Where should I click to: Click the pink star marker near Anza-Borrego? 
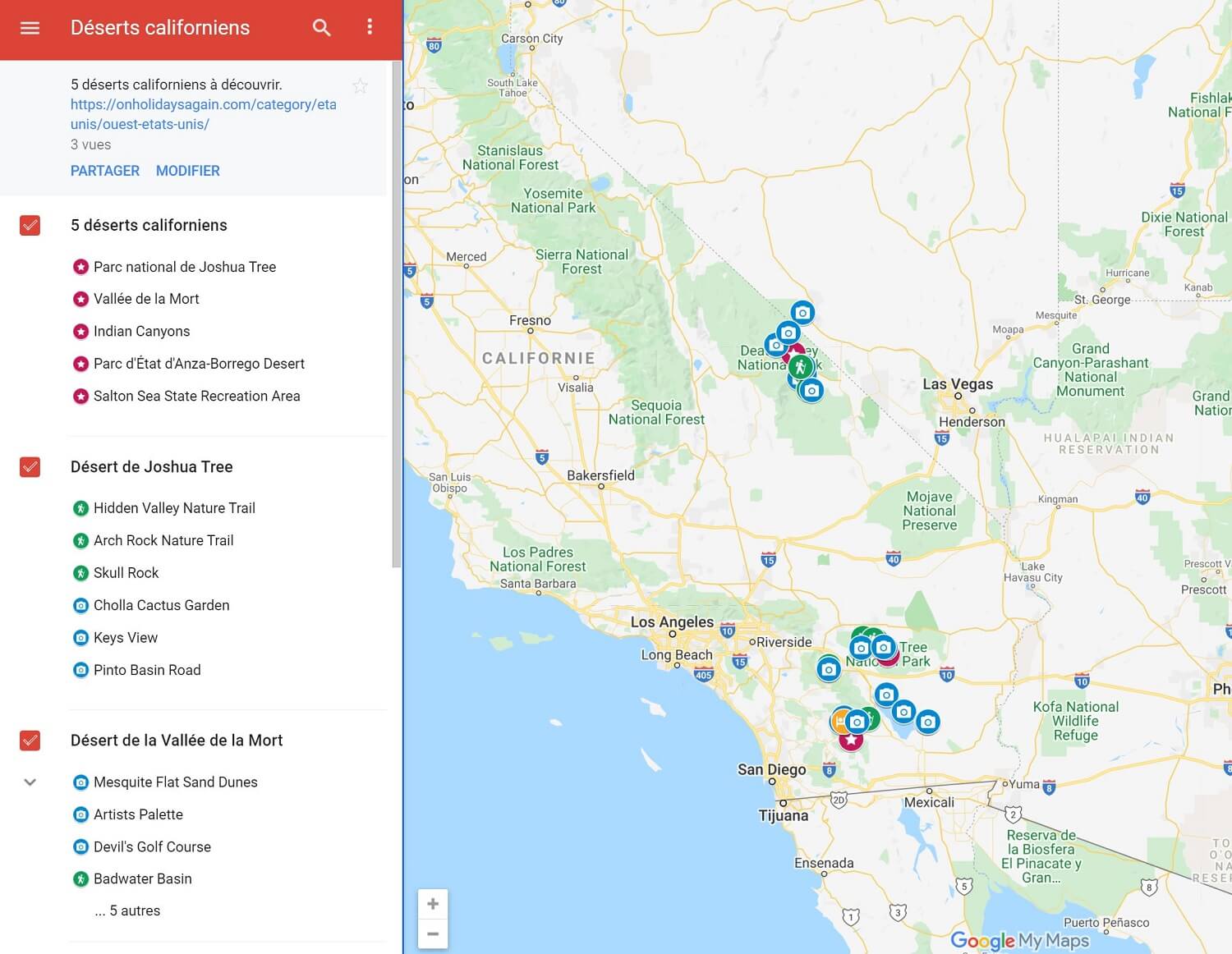tap(851, 740)
